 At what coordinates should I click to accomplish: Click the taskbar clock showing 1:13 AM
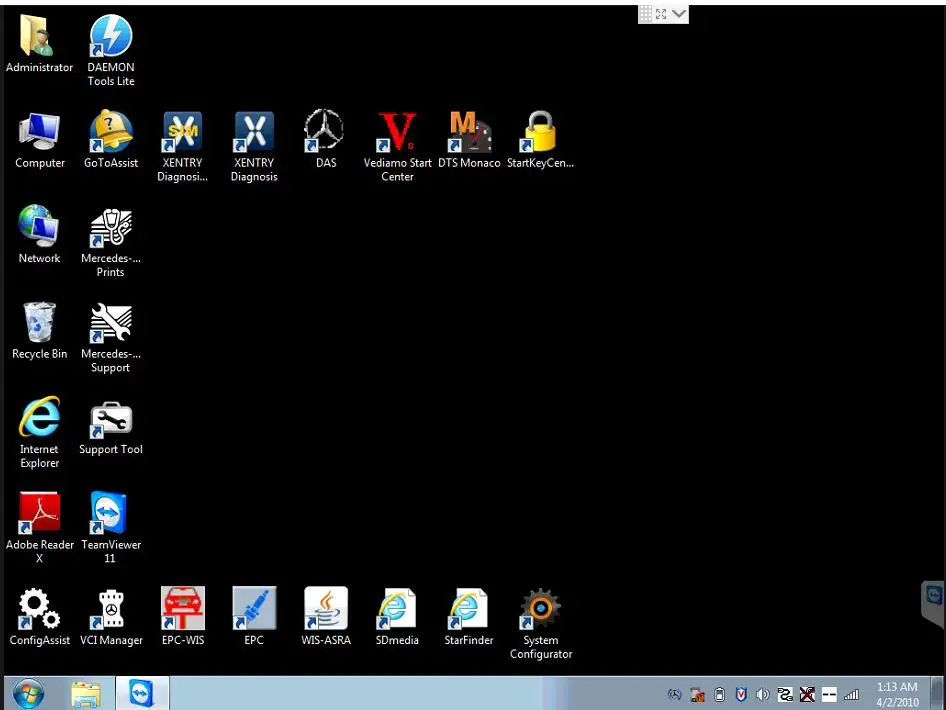pyautogui.click(x=896, y=694)
